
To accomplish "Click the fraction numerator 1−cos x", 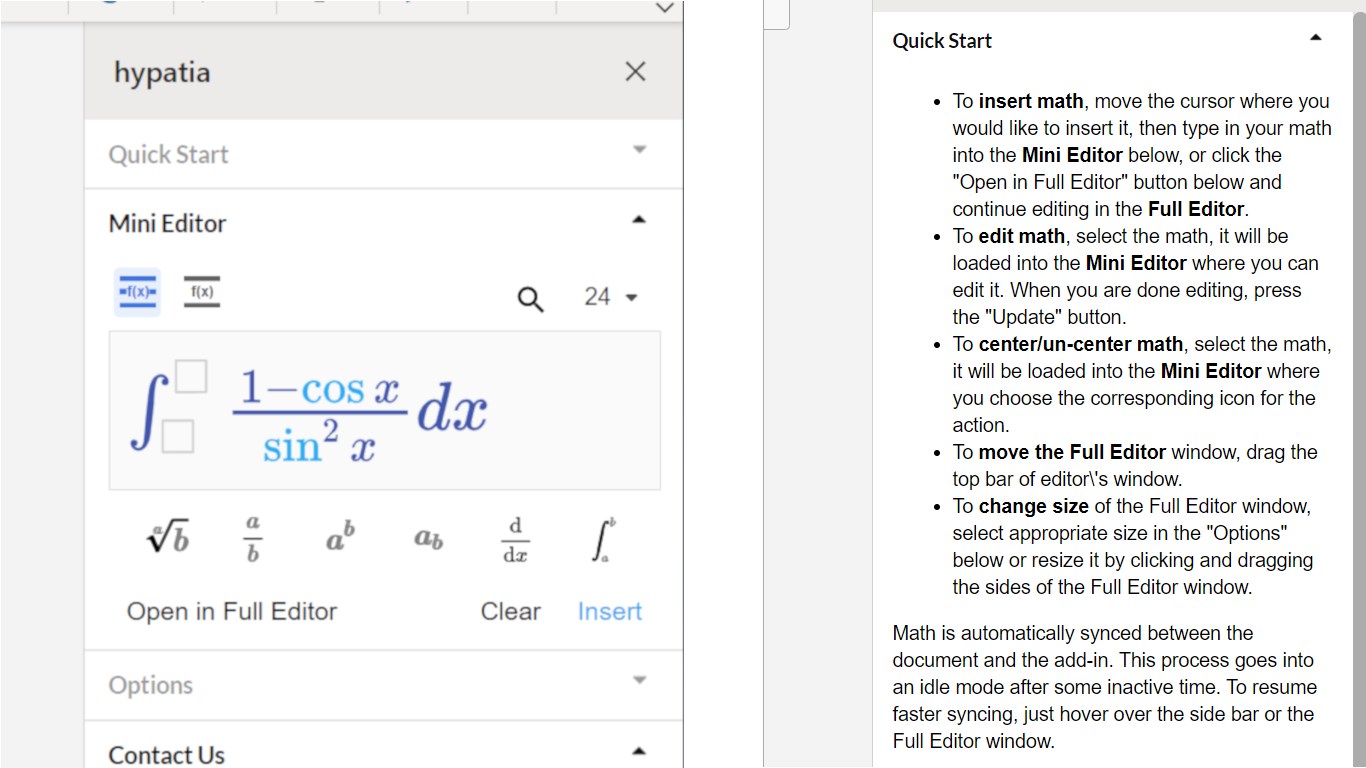I will pos(320,387).
